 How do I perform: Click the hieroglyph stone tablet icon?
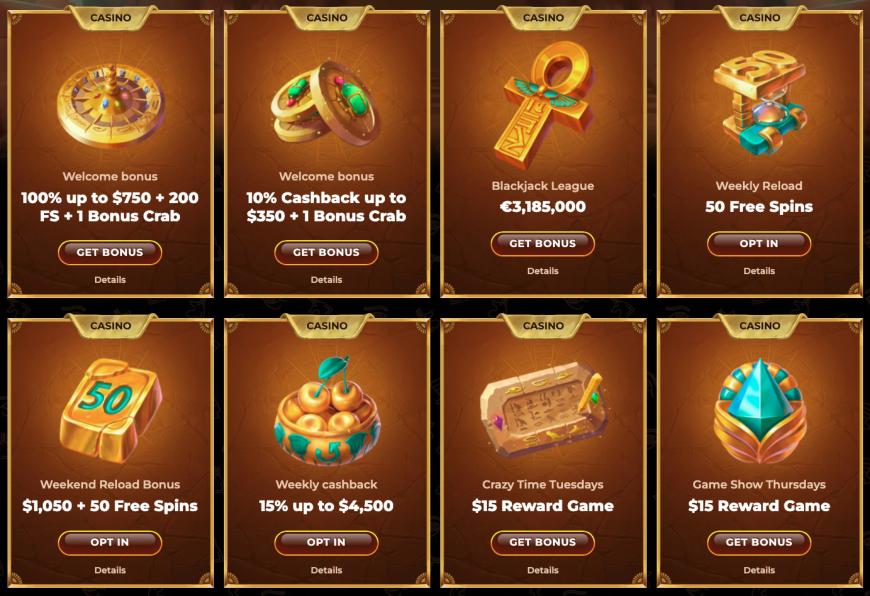(x=543, y=410)
